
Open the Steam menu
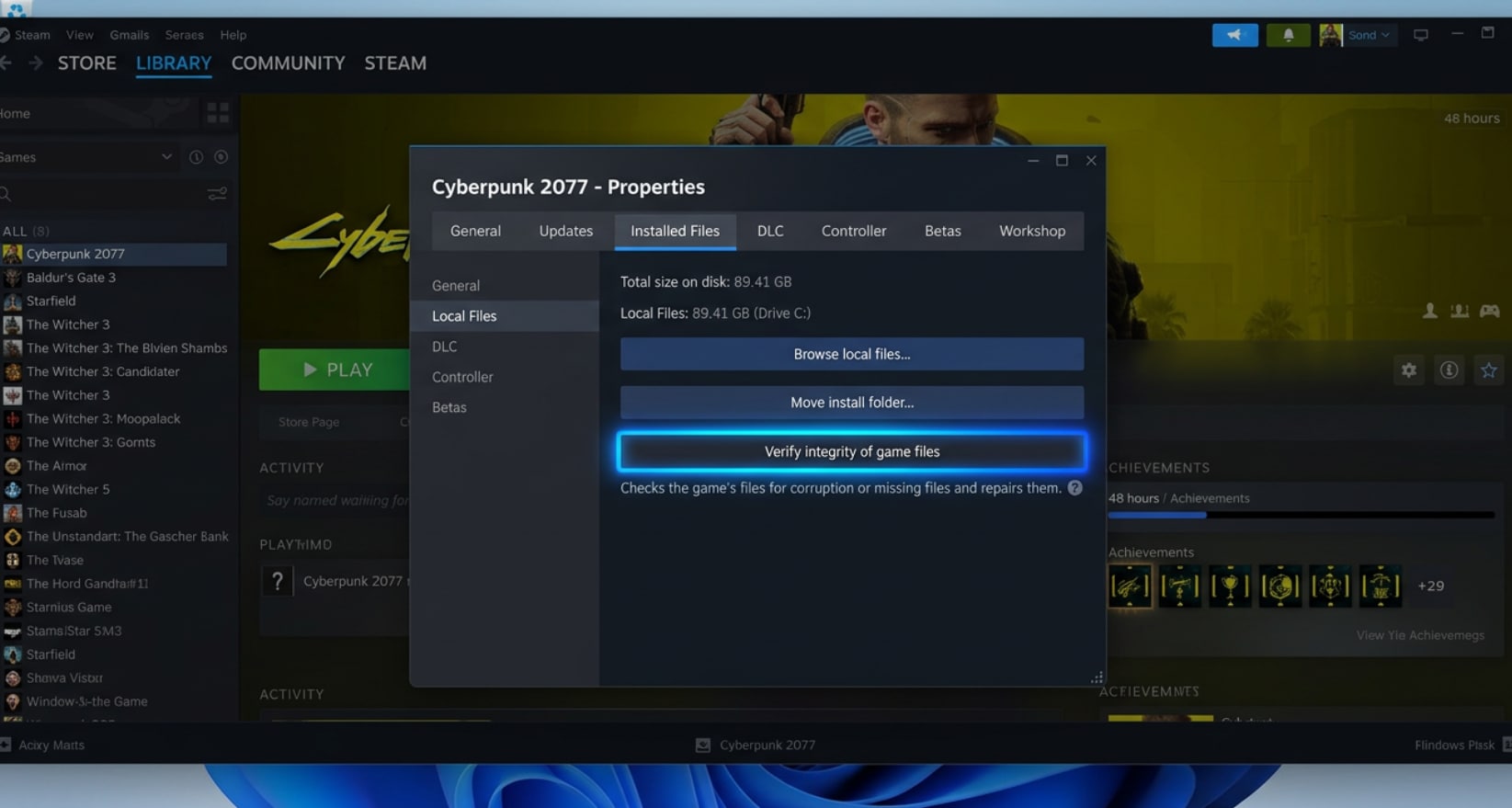click(x=32, y=35)
